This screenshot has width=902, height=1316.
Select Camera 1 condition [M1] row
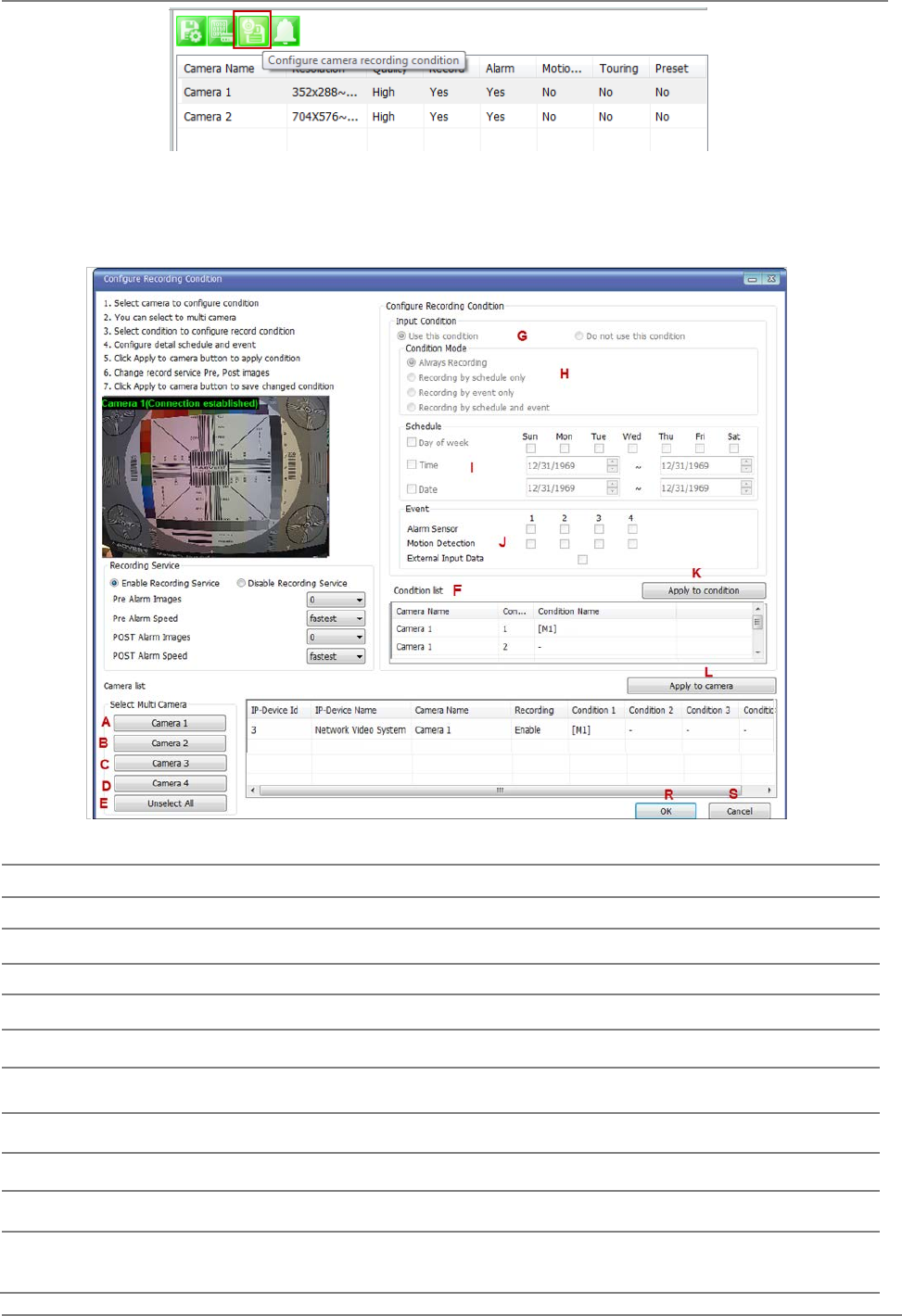tap(572, 628)
